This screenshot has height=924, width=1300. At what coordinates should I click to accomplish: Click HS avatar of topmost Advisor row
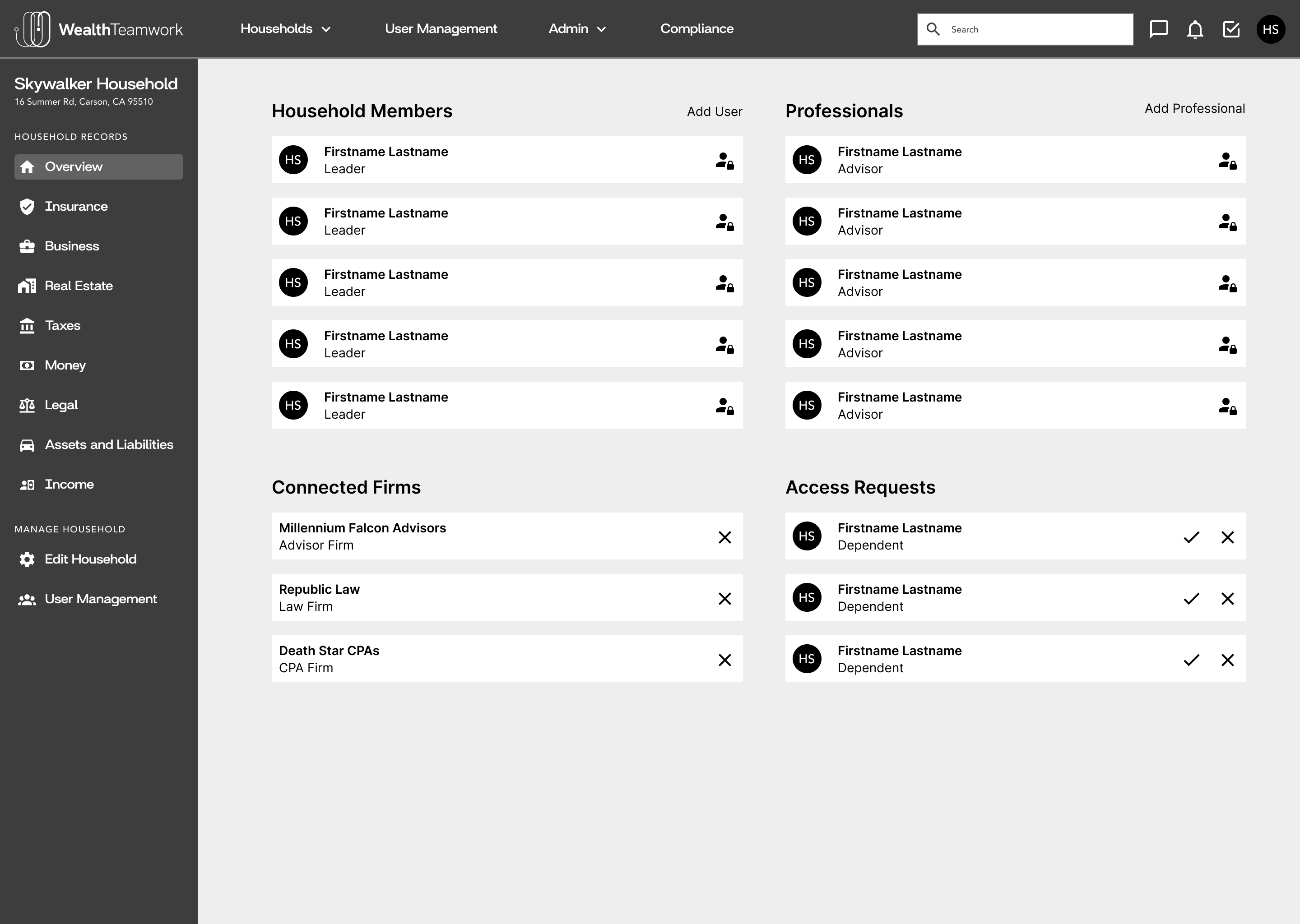pos(807,160)
